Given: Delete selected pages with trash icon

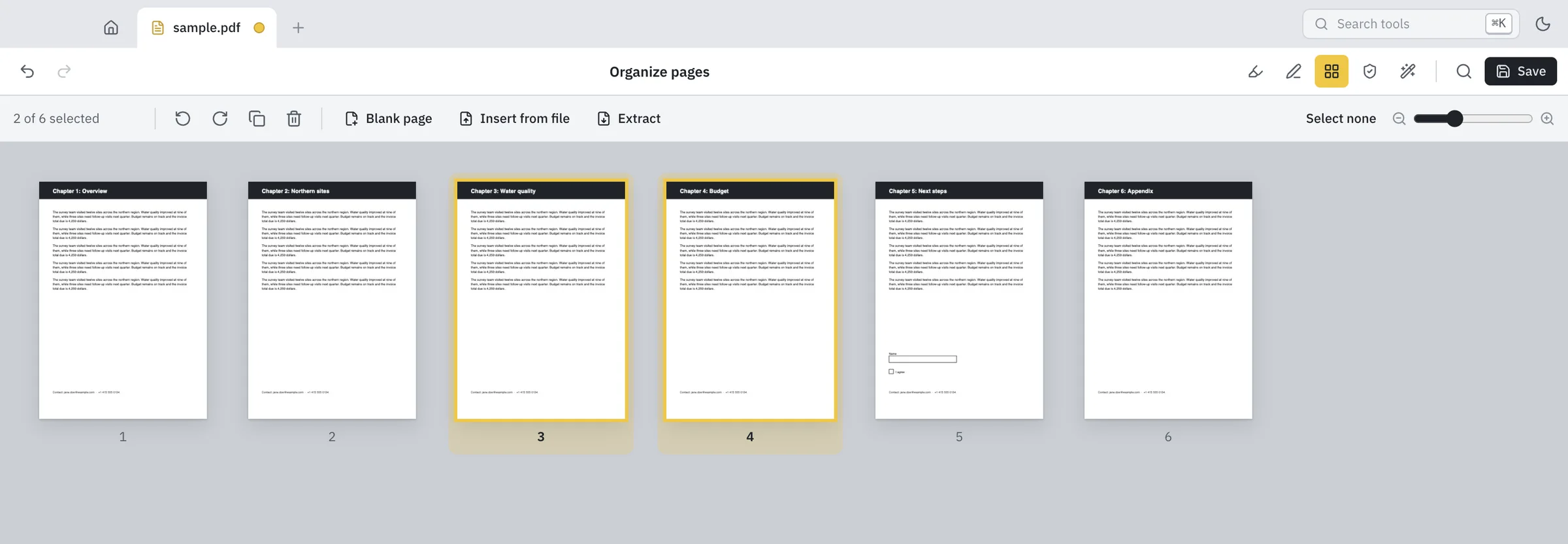Looking at the screenshot, I should [294, 118].
